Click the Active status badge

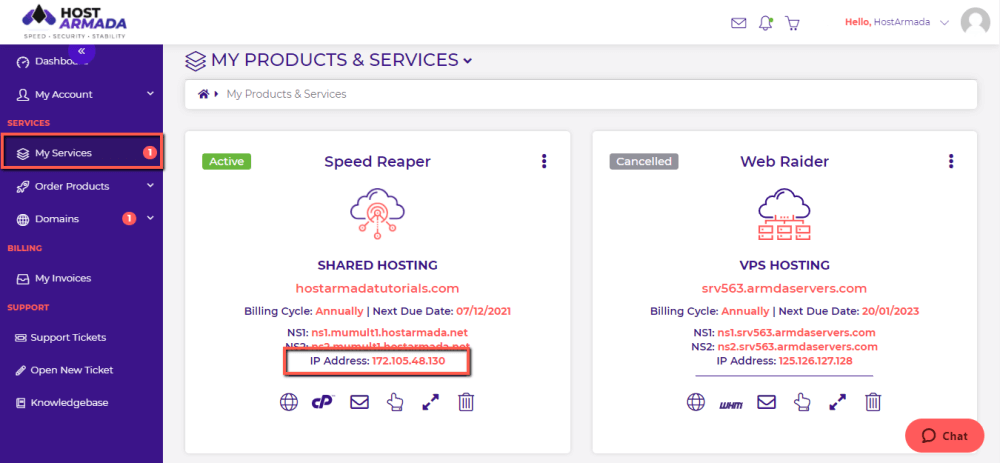click(227, 161)
